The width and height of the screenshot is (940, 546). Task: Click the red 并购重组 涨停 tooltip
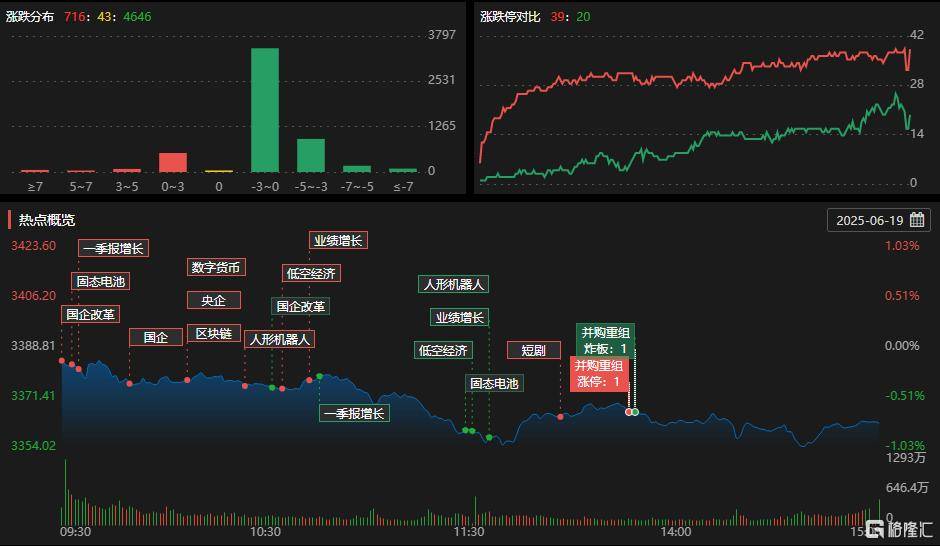[599, 373]
